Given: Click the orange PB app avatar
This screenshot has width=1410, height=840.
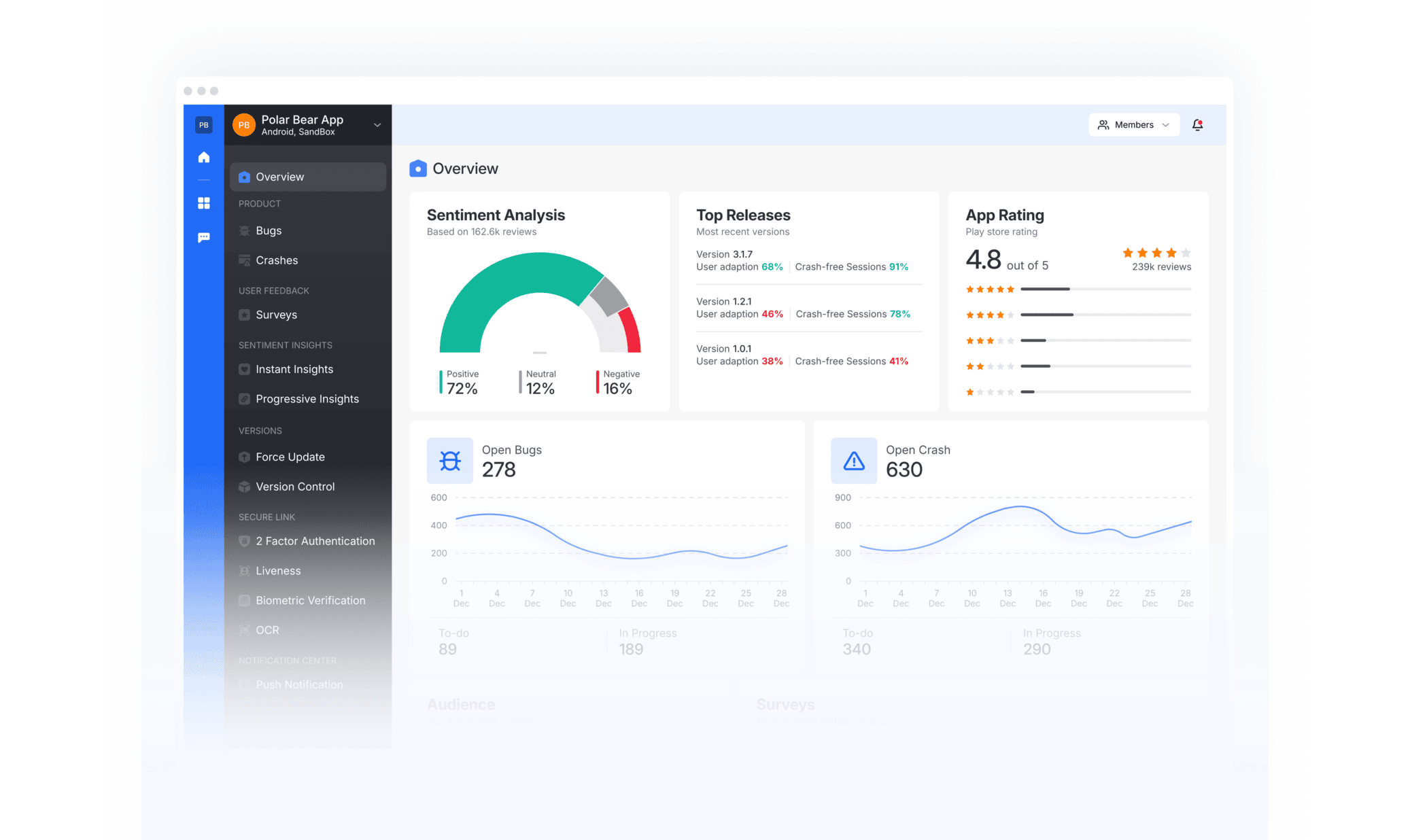Looking at the screenshot, I should (243, 125).
